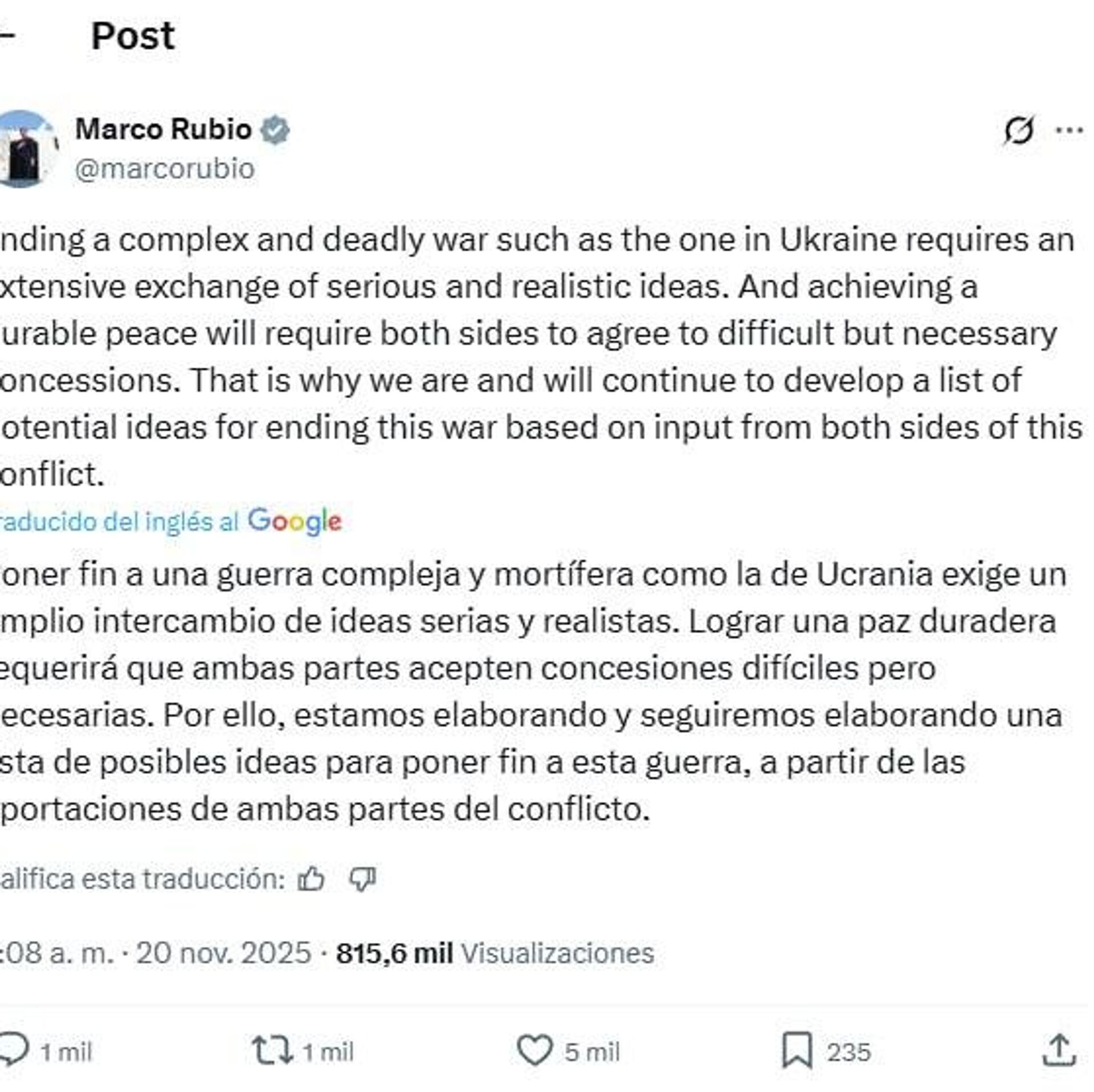Click the Google logo in translation note

click(295, 521)
